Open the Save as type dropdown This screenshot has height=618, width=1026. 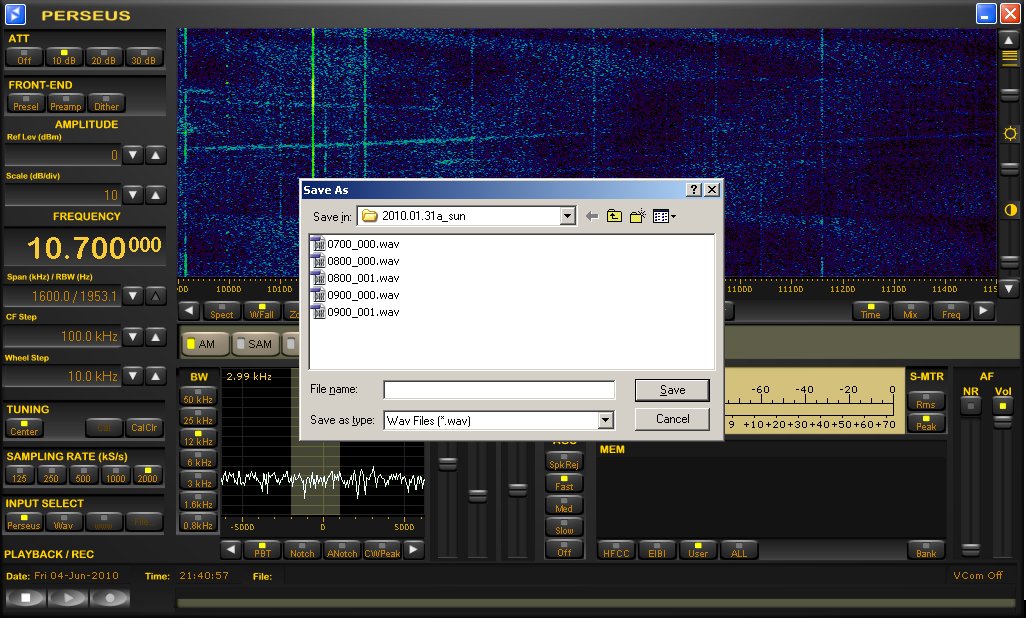(x=606, y=420)
